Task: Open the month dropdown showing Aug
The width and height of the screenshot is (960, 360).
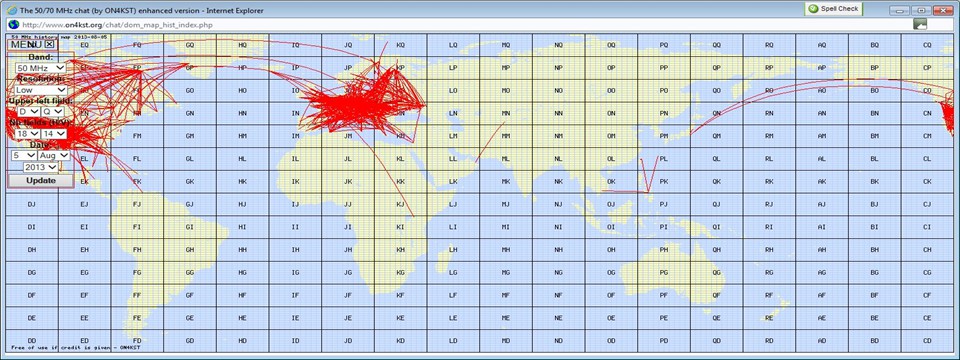Action: (x=54, y=156)
